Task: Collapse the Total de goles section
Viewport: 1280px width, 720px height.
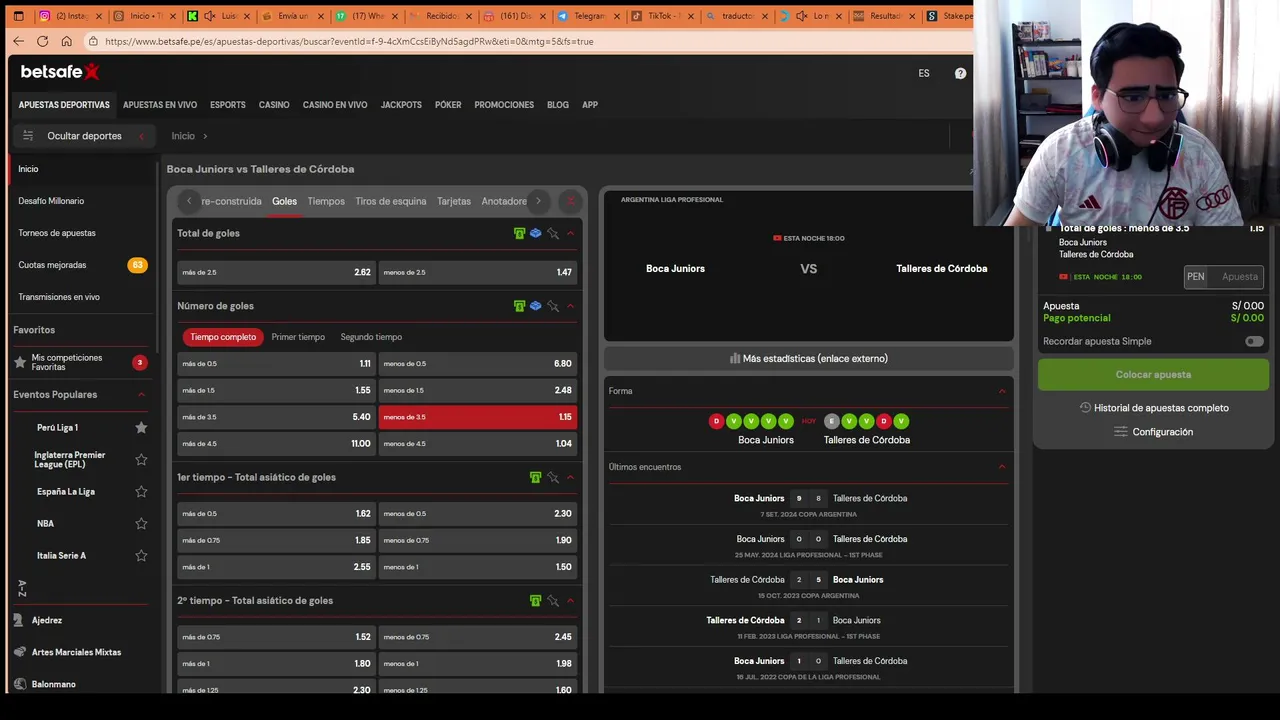Action: coord(570,233)
